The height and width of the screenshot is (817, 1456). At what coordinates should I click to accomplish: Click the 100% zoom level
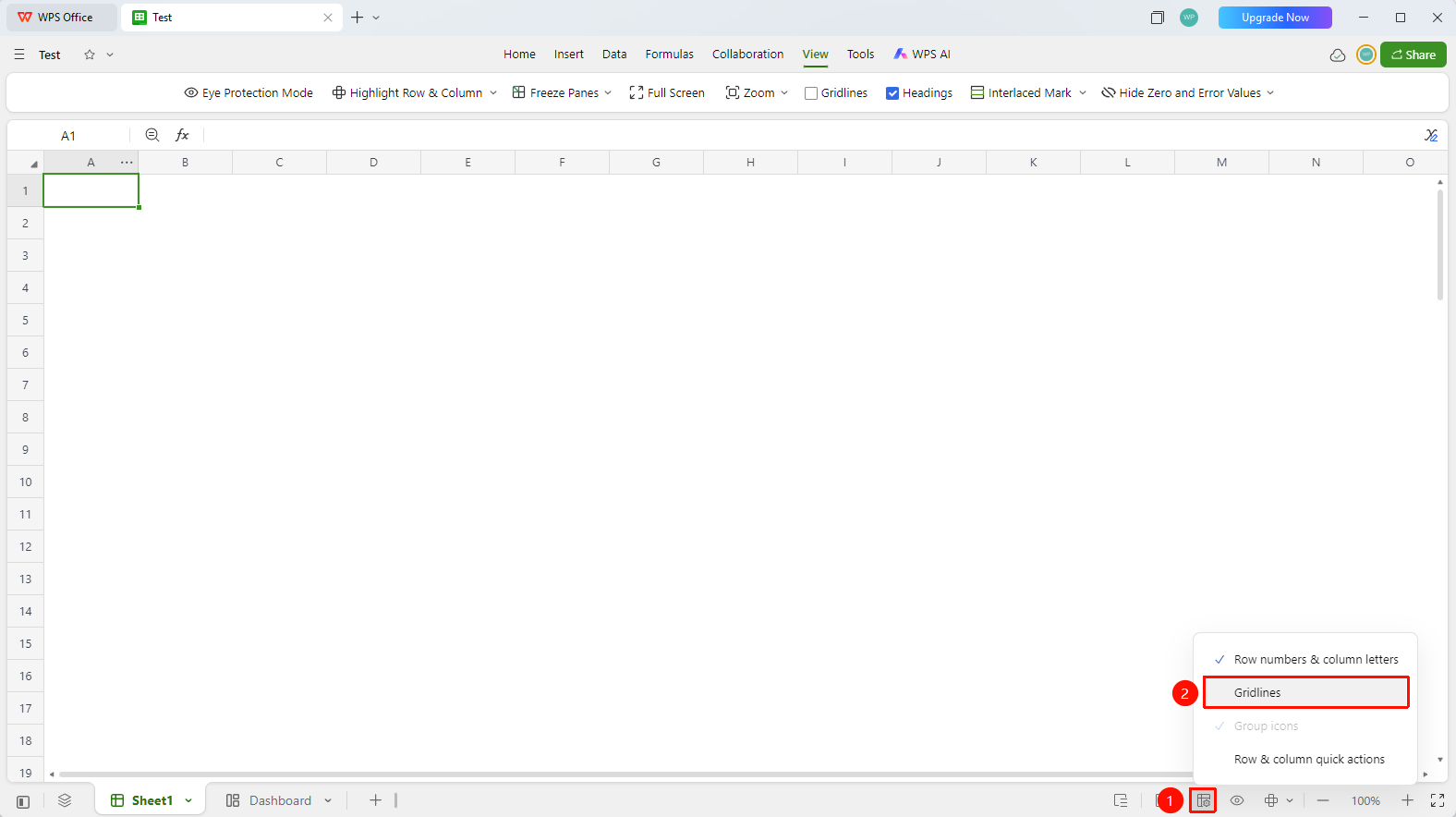point(1365,801)
